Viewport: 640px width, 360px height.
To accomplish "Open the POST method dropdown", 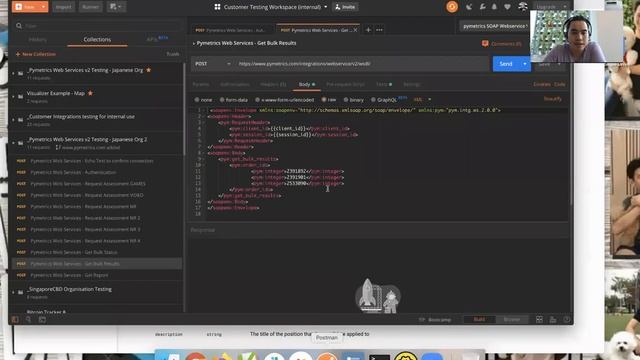I will [212, 64].
